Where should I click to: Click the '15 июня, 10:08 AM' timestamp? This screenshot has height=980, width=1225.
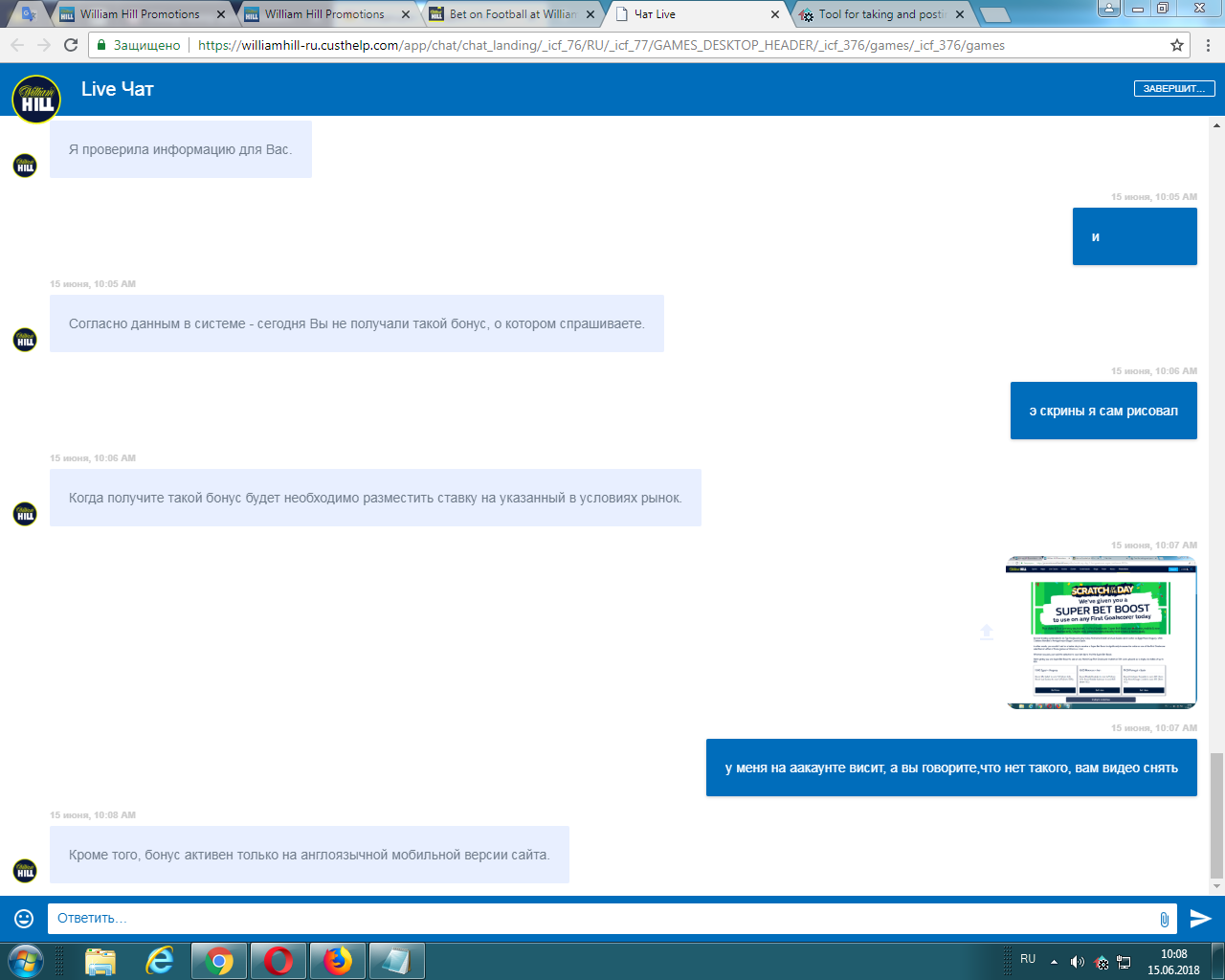[x=93, y=815]
